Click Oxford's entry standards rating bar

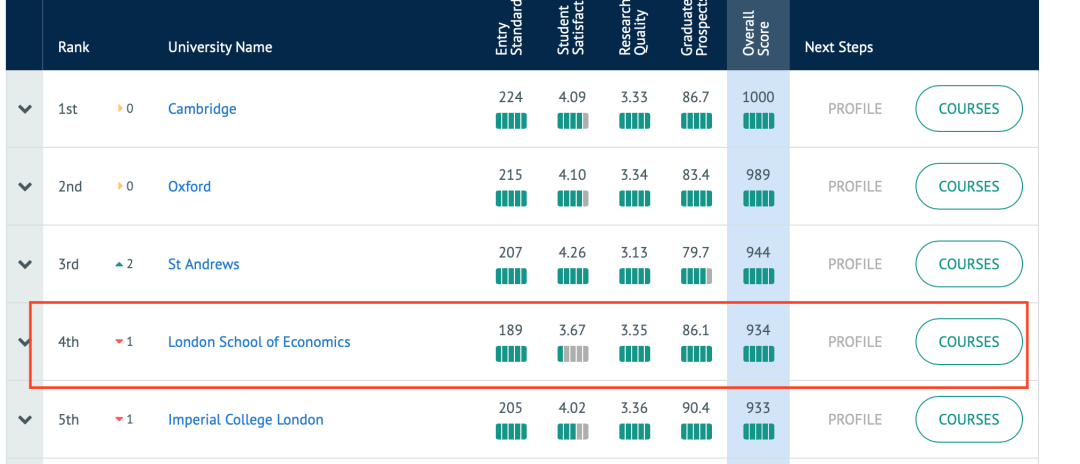pos(510,199)
